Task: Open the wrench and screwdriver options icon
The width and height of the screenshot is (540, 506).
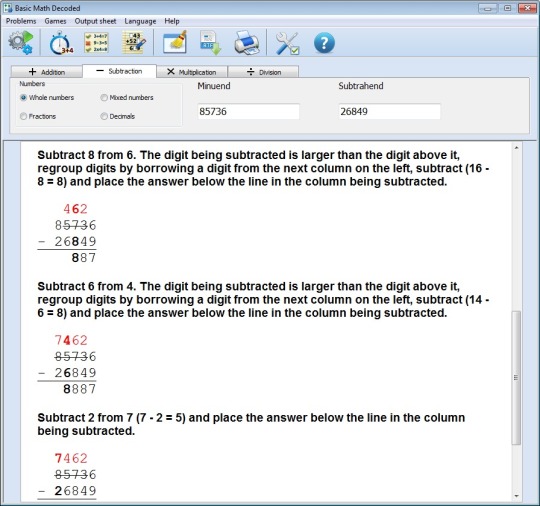Action: click(287, 43)
